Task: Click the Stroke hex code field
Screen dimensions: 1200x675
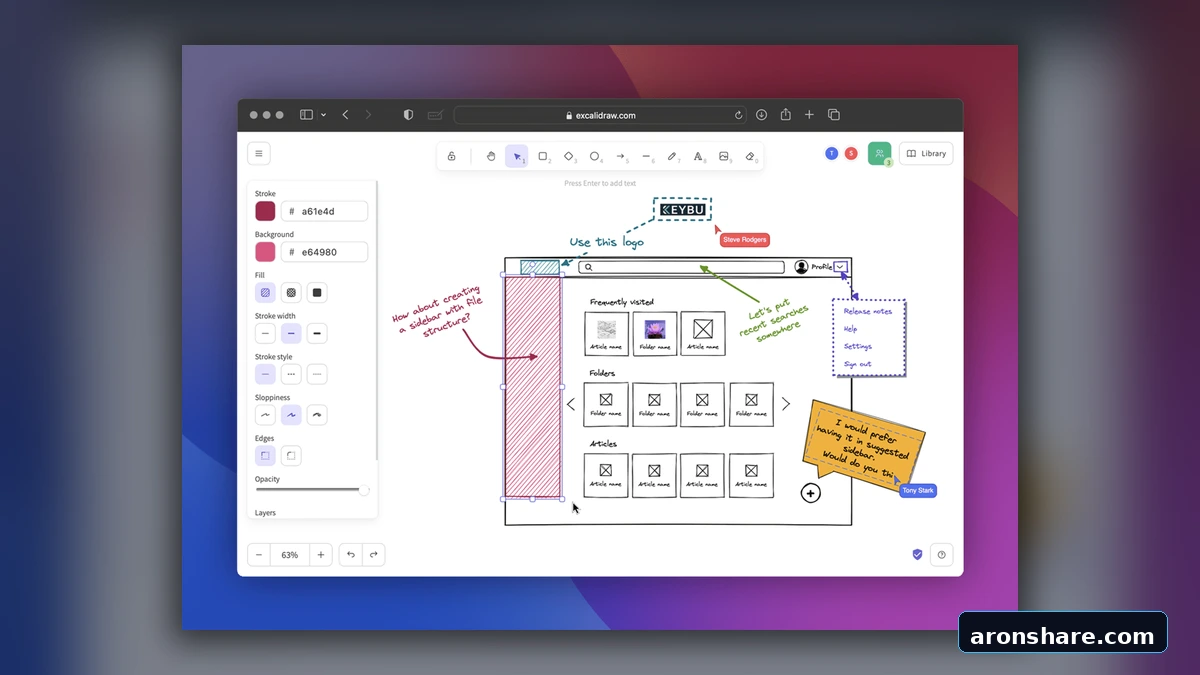Action: pos(324,211)
